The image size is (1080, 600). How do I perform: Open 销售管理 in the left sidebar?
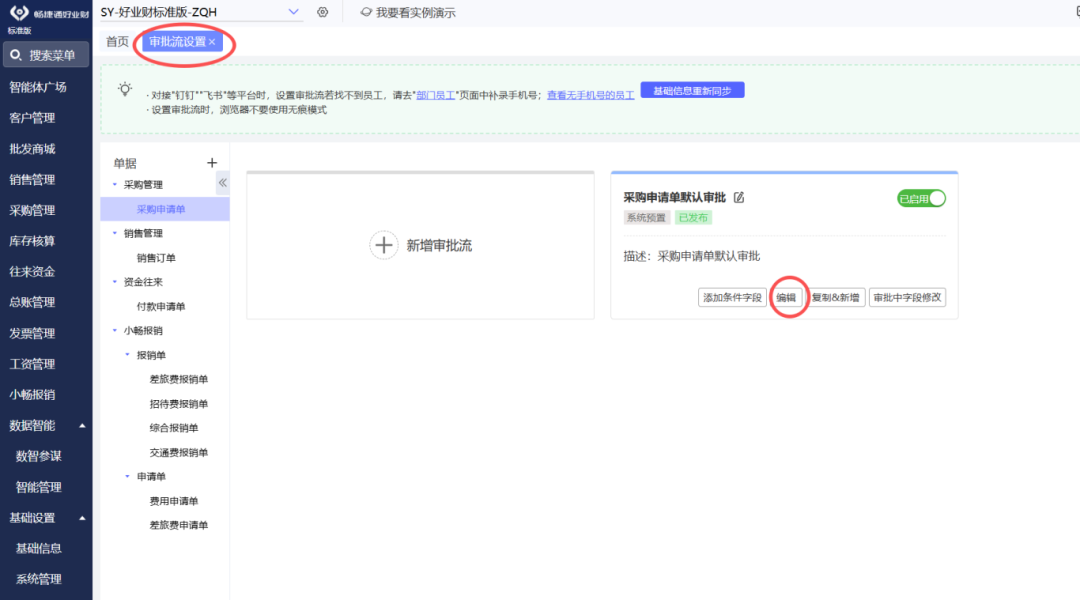click(x=32, y=180)
